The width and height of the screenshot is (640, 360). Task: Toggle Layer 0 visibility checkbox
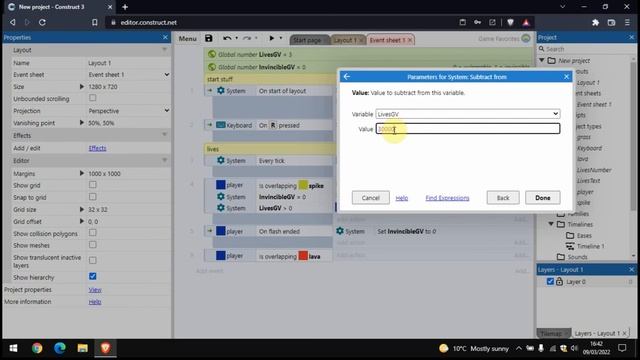(550, 281)
